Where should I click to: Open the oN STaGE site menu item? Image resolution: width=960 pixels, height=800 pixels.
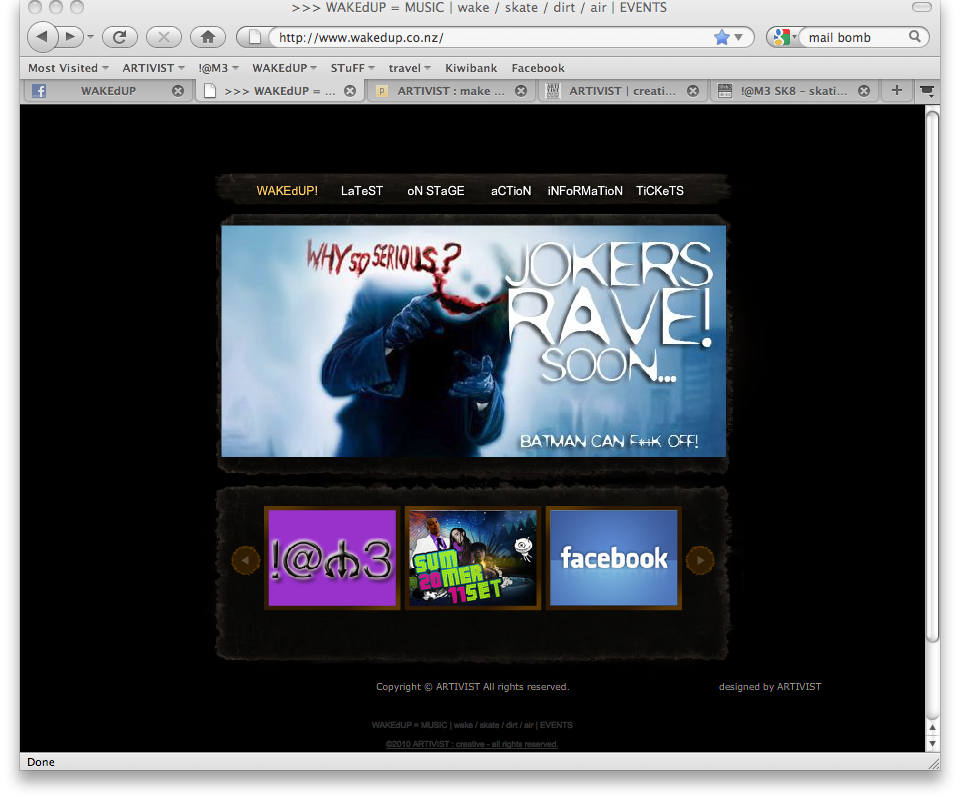click(x=435, y=191)
